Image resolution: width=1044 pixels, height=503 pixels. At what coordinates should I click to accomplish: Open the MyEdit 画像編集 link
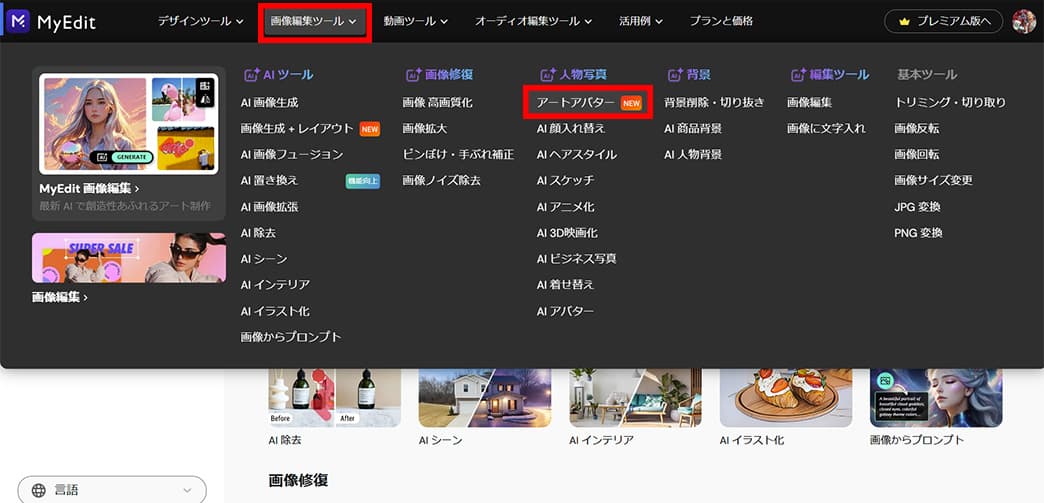pyautogui.click(x=89, y=189)
